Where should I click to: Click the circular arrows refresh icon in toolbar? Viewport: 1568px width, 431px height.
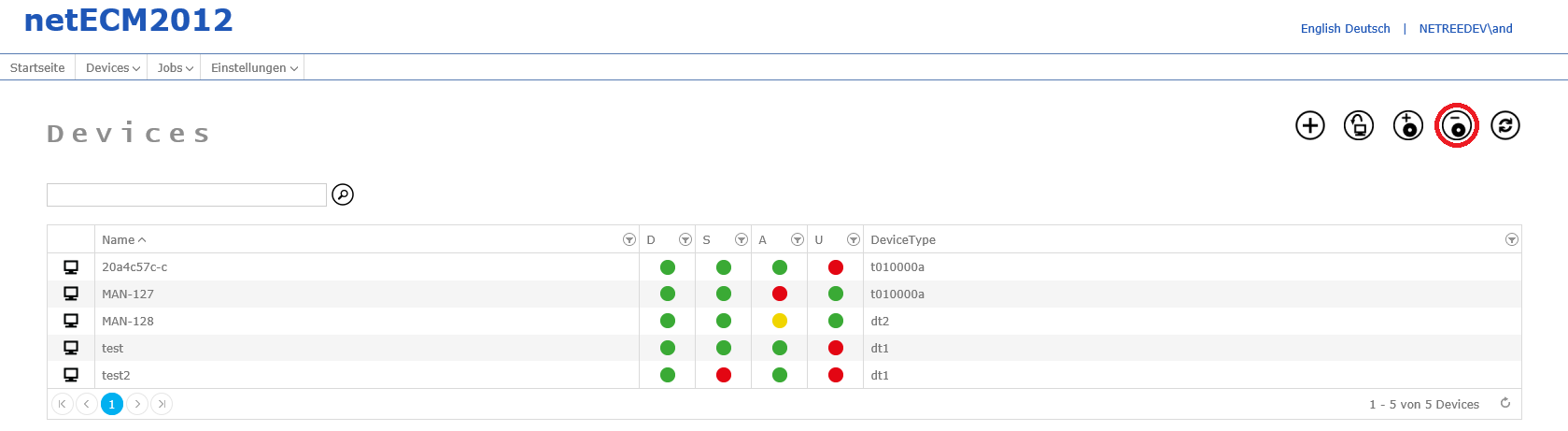tap(1504, 125)
